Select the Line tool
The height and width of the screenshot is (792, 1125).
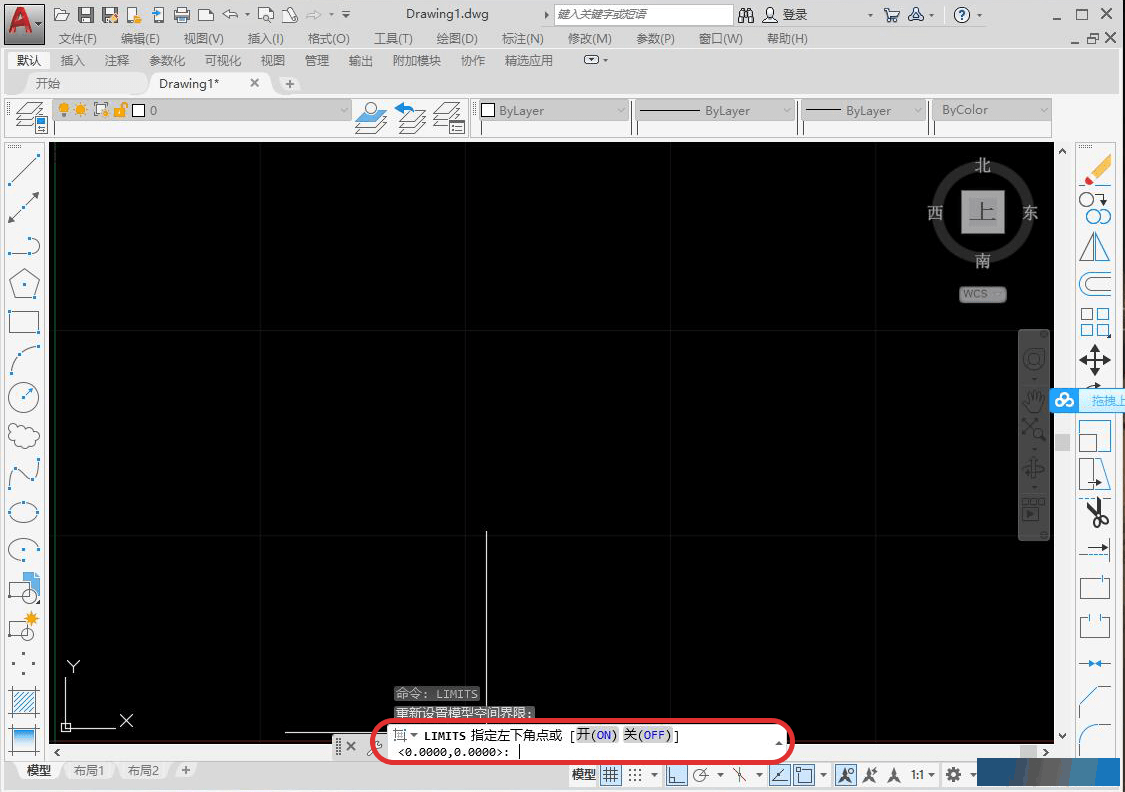pos(24,170)
